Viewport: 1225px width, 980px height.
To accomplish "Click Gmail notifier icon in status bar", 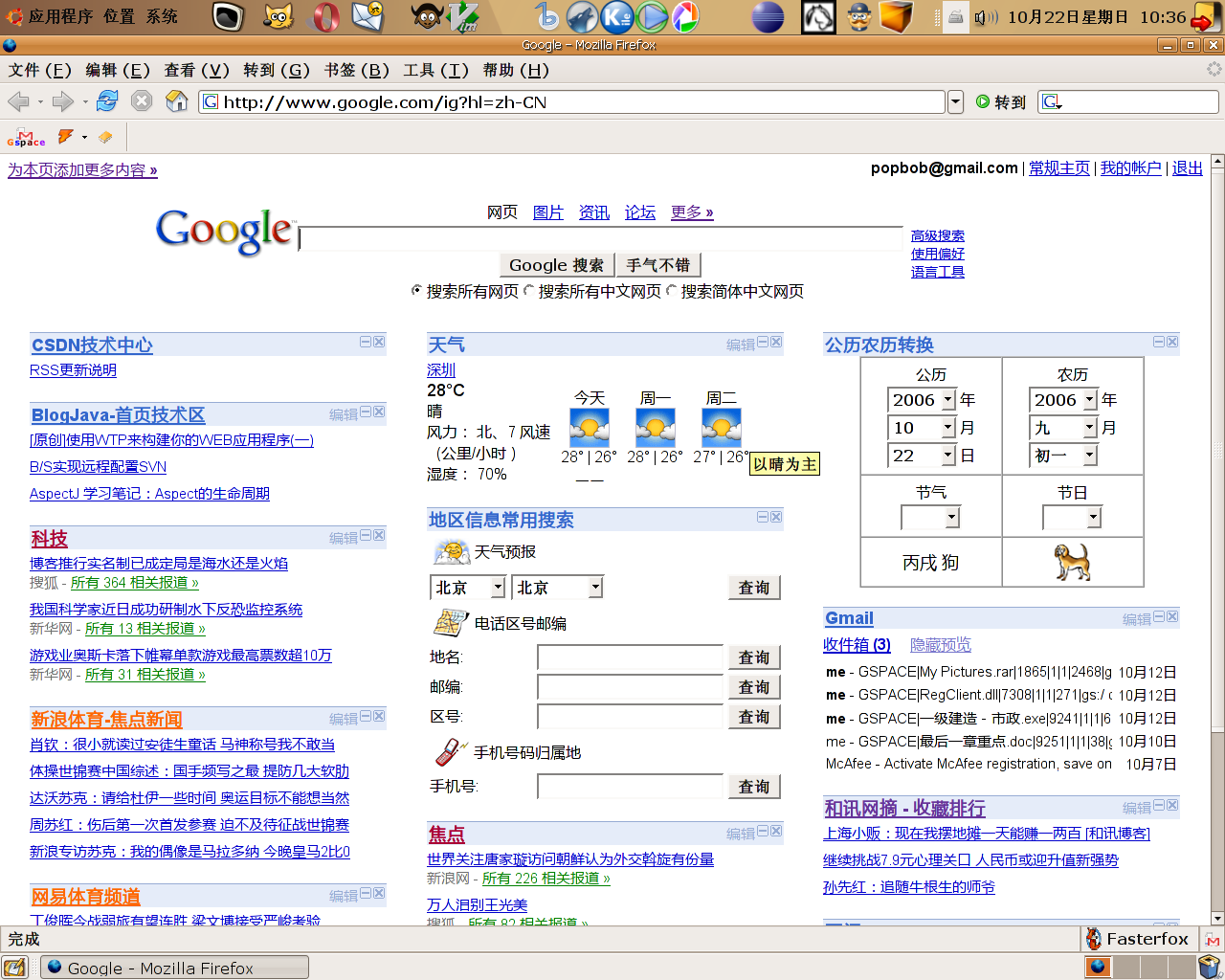I will [x=1212, y=940].
